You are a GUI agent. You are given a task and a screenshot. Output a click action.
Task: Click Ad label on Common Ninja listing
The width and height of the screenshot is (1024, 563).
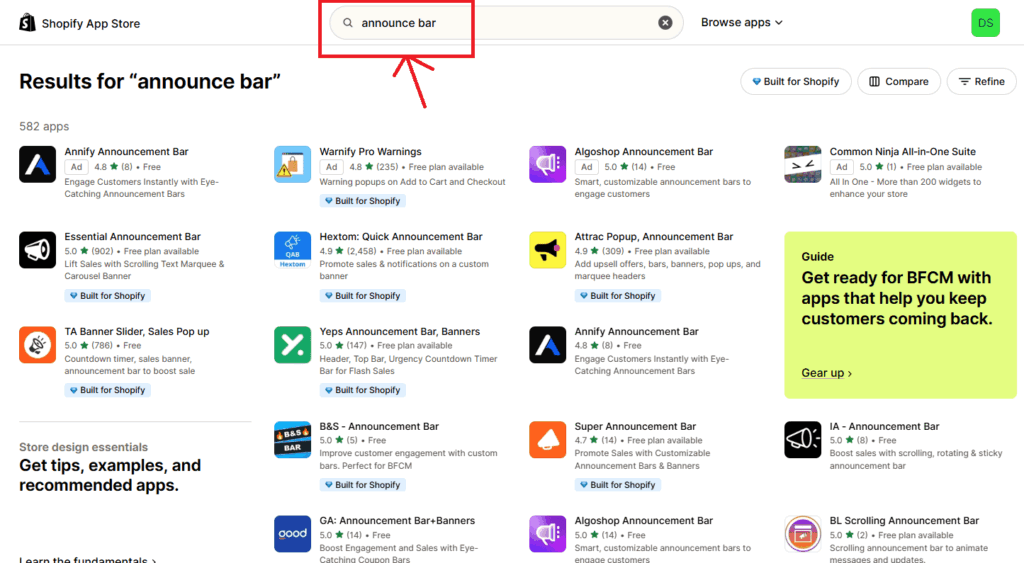pyautogui.click(x=842, y=167)
